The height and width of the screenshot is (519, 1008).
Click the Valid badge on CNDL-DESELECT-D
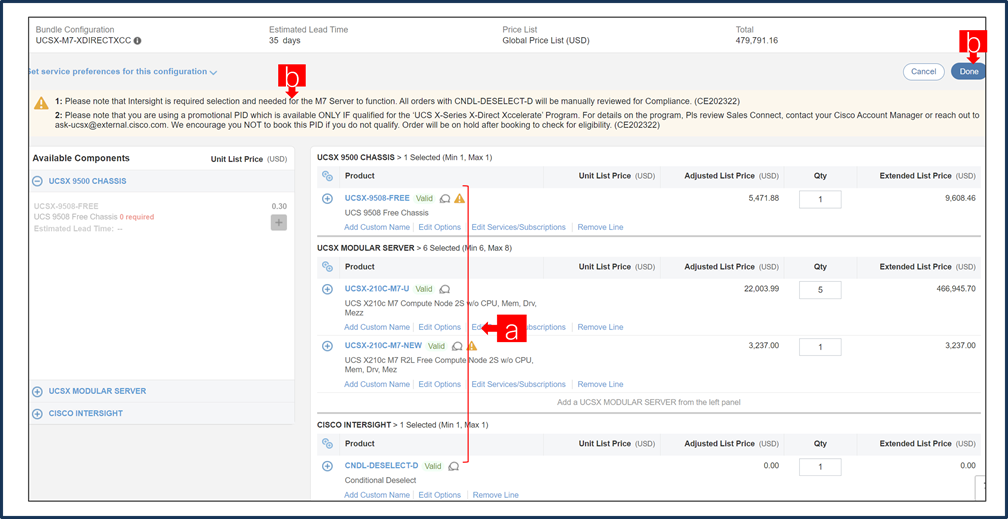tap(433, 466)
